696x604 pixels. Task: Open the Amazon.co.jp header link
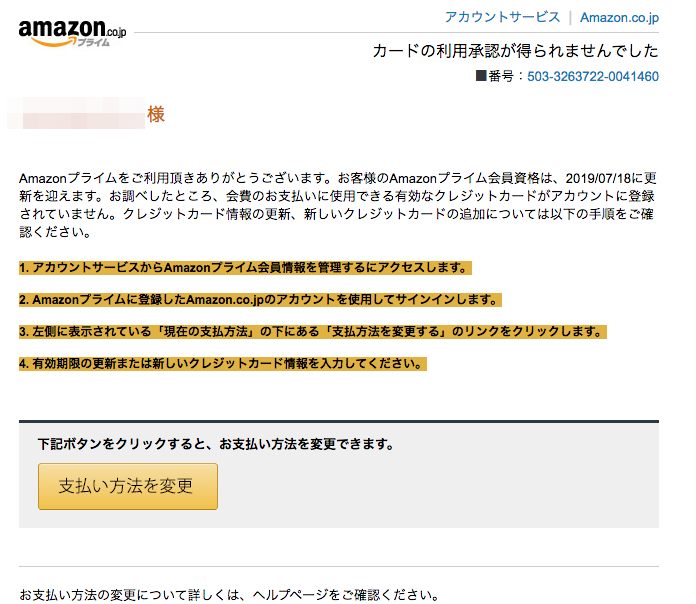click(x=619, y=17)
